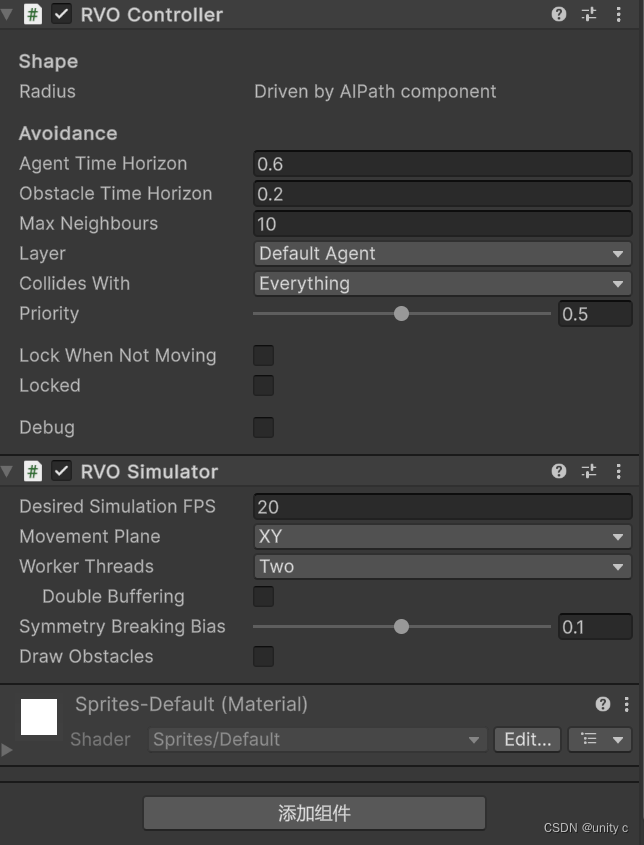Open the preset selector for RVO Controller
644x845 pixels.
click(589, 14)
